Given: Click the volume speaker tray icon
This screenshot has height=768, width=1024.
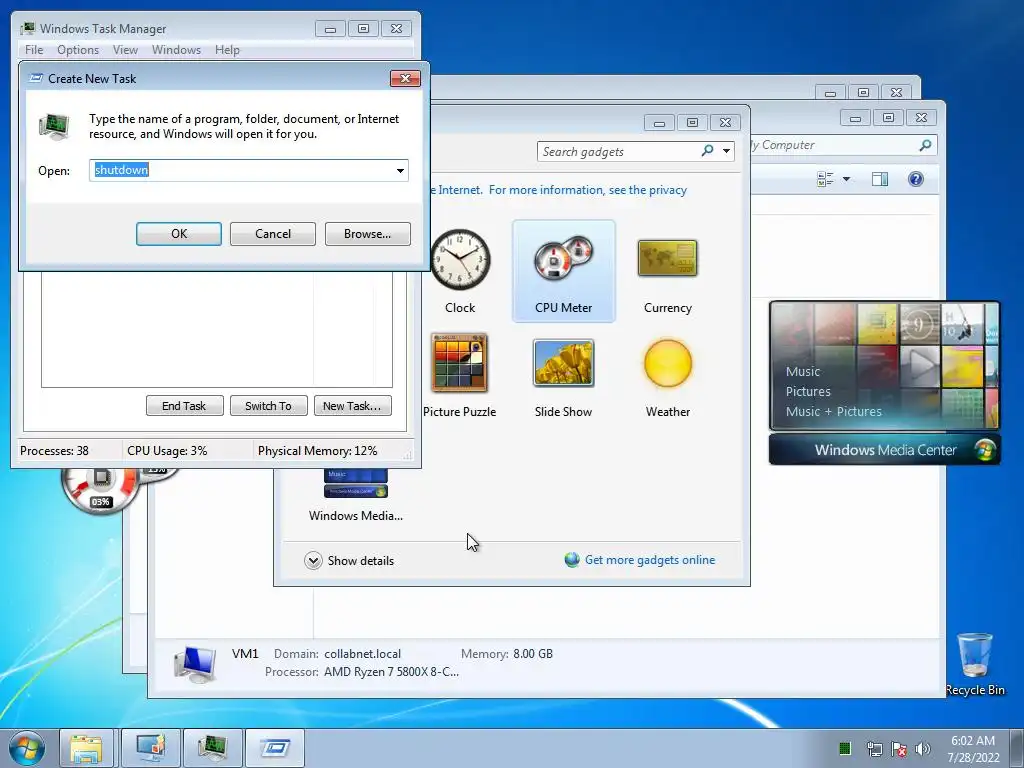Looking at the screenshot, I should point(922,749).
